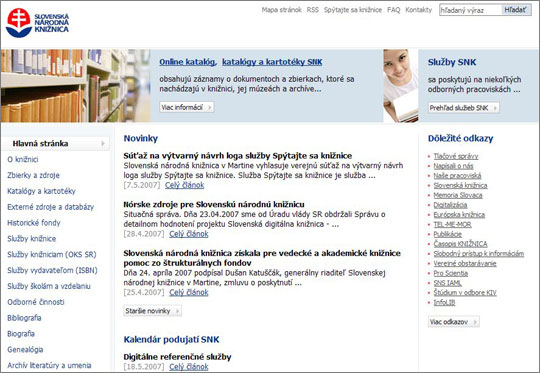
Task: Open Digitalizácia link
Action: coord(450,205)
